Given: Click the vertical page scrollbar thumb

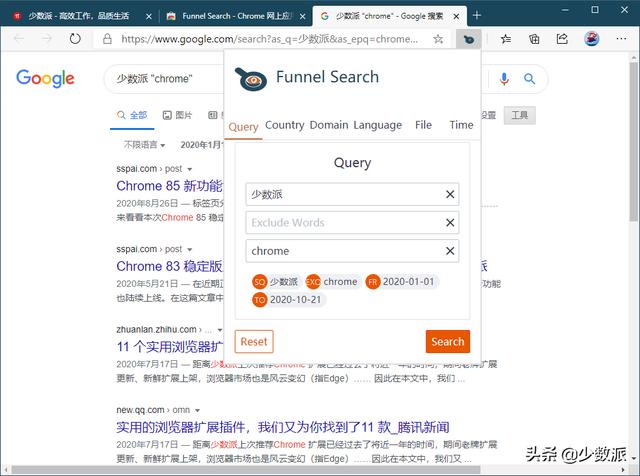Looking at the screenshot, I should point(633,142).
